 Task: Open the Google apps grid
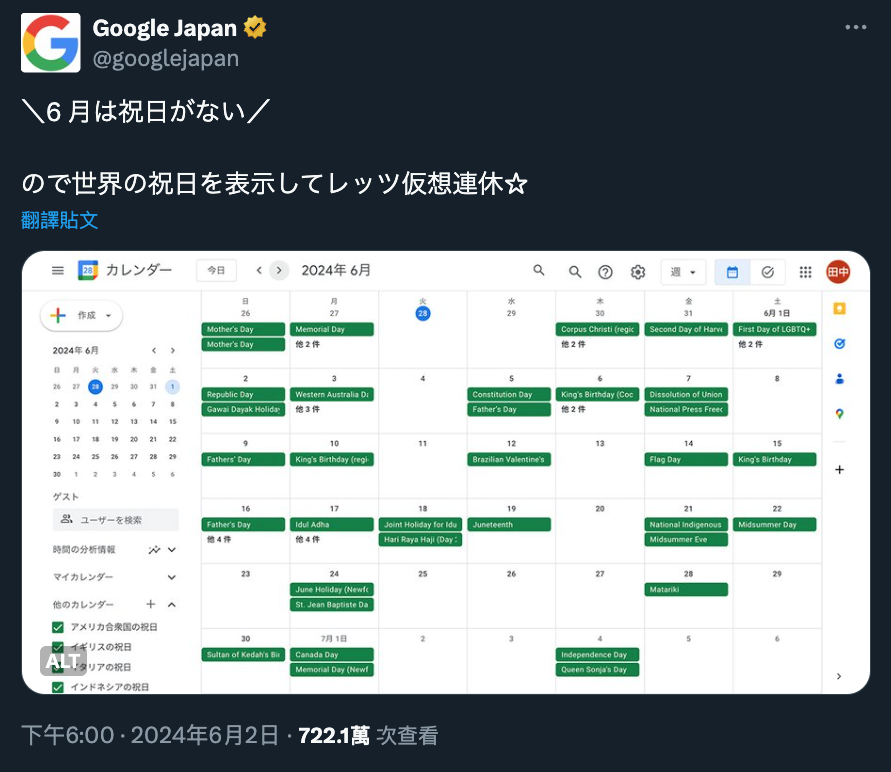pos(805,271)
